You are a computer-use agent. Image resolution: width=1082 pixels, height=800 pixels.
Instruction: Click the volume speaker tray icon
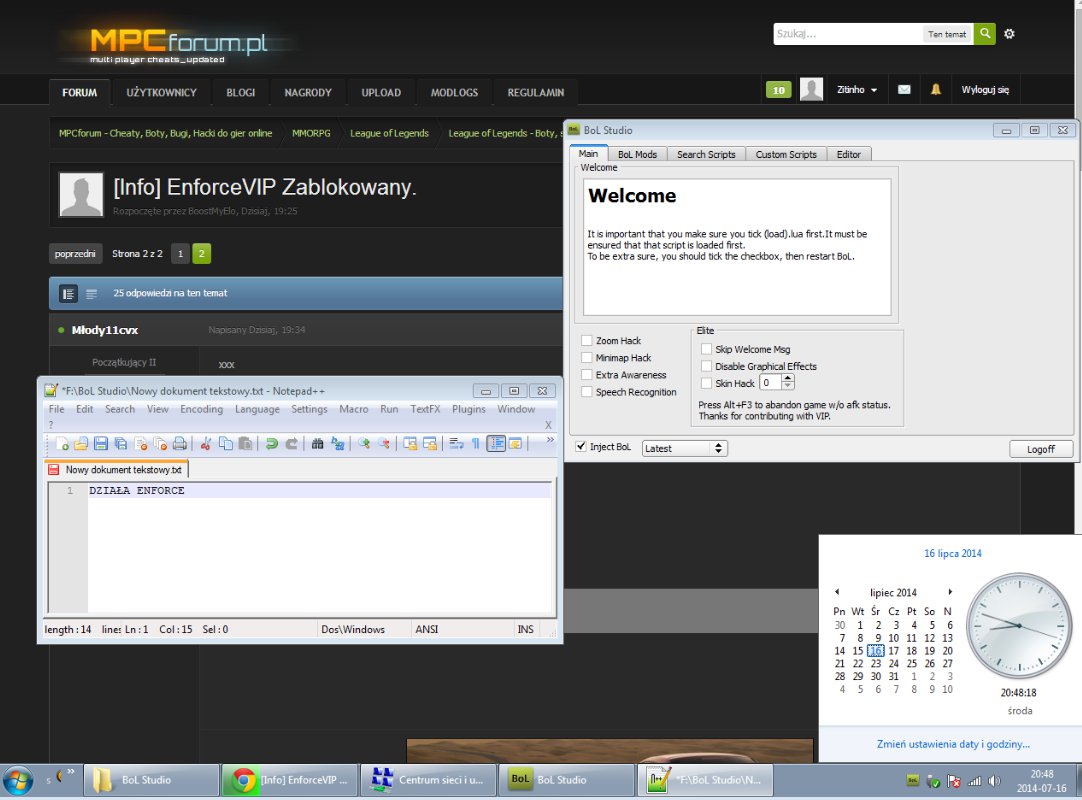(994, 781)
